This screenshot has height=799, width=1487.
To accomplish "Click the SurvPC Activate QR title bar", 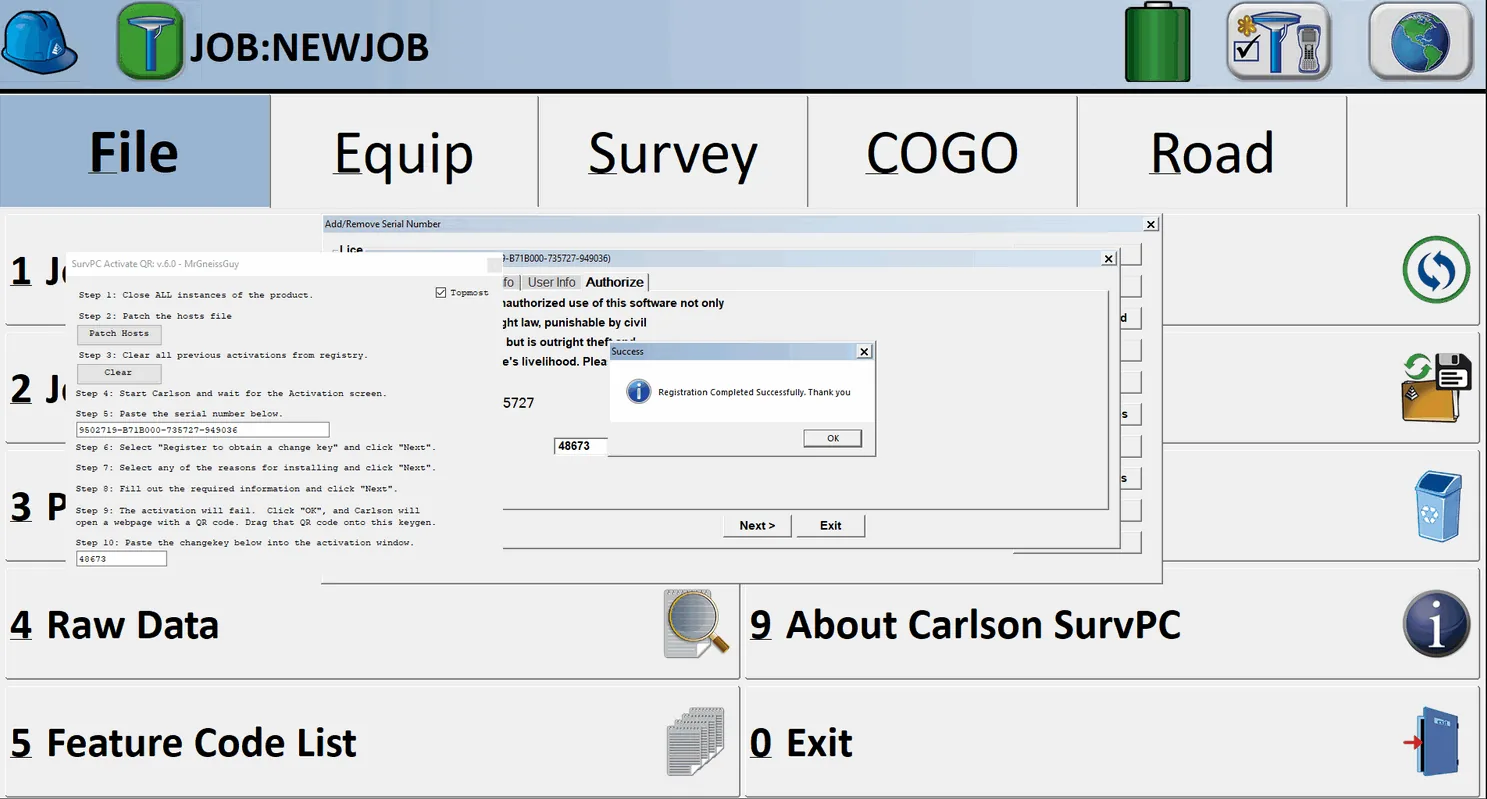I will tap(285, 264).
